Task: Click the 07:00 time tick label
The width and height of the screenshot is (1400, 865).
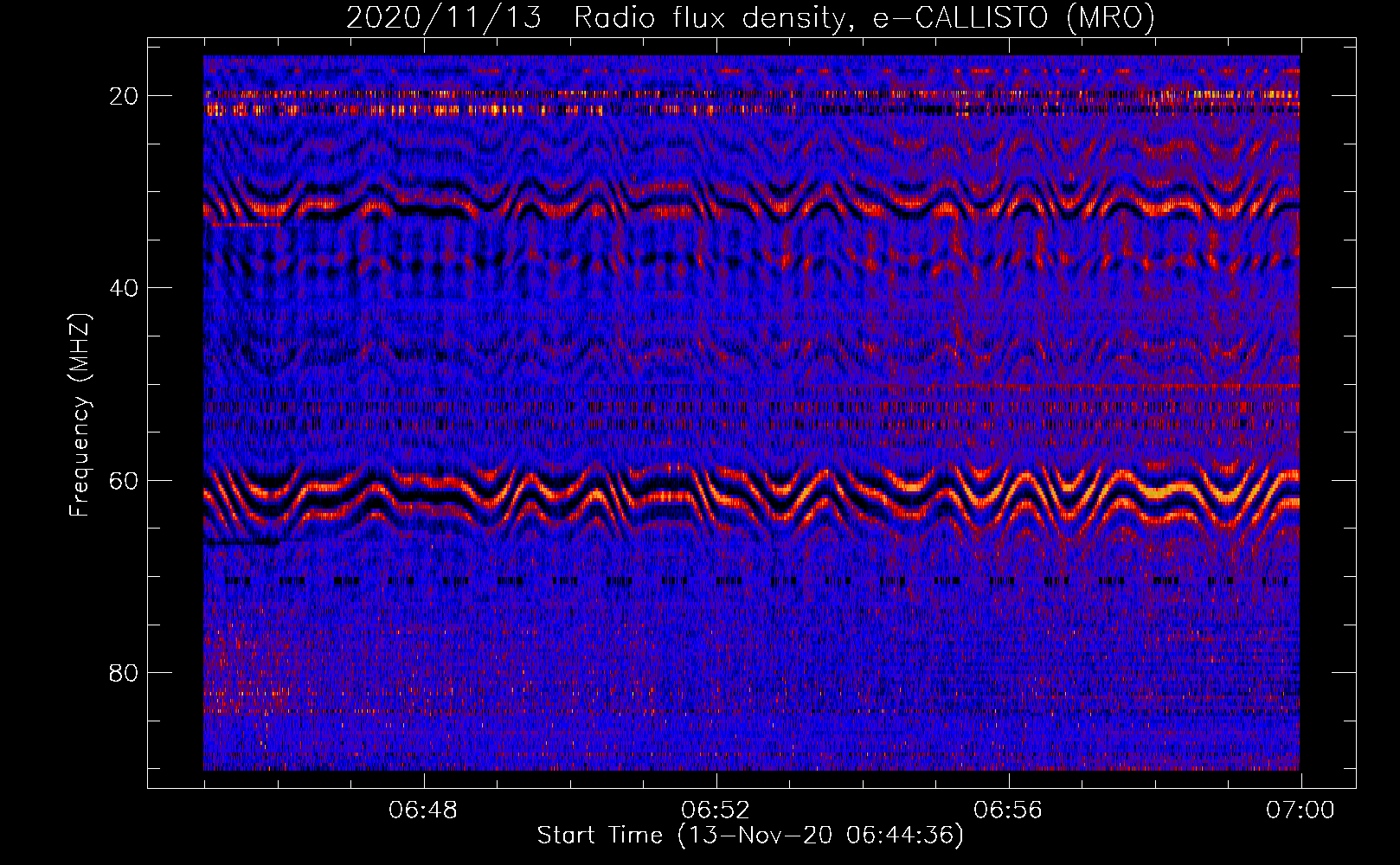Action: 1300,811
